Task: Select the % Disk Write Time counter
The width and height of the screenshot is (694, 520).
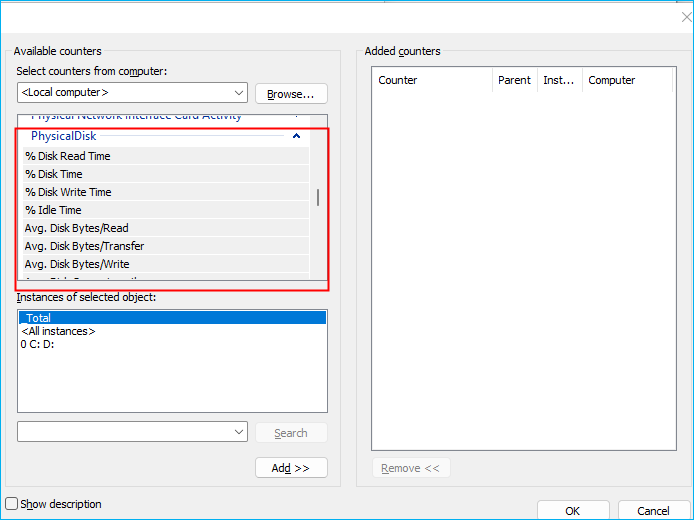Action: point(166,192)
